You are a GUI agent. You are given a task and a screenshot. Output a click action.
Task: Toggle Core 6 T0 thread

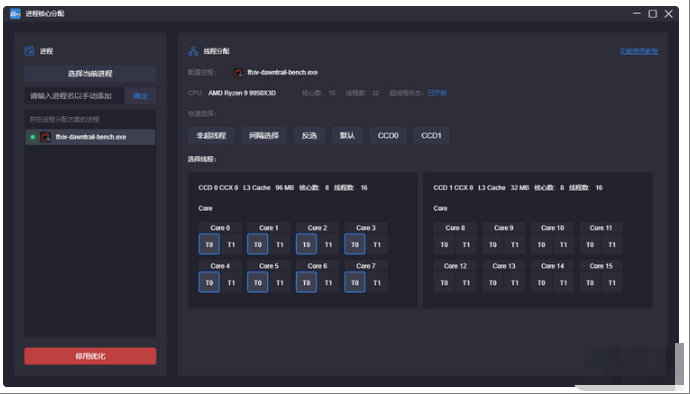(x=306, y=283)
